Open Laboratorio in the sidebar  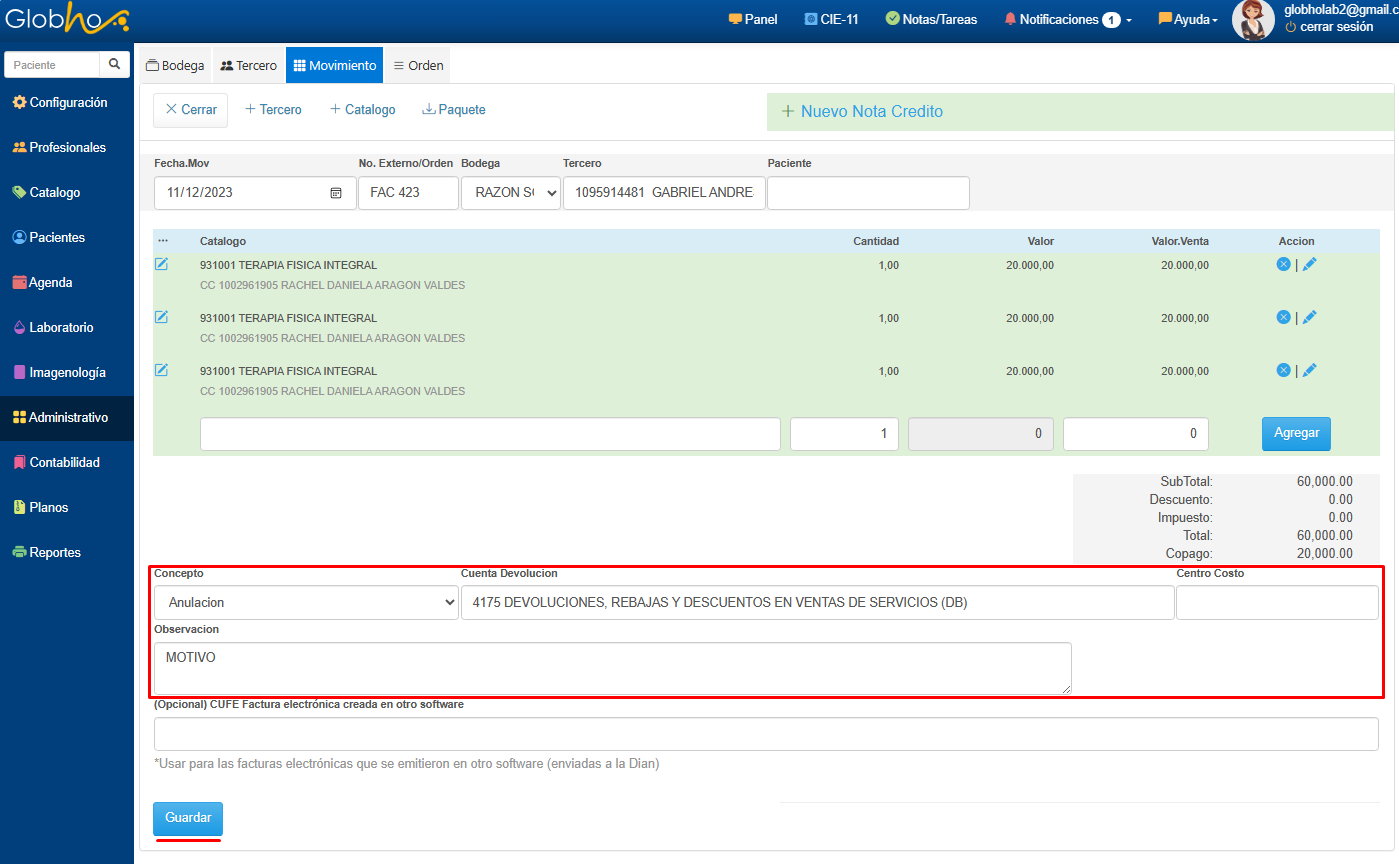[61, 327]
